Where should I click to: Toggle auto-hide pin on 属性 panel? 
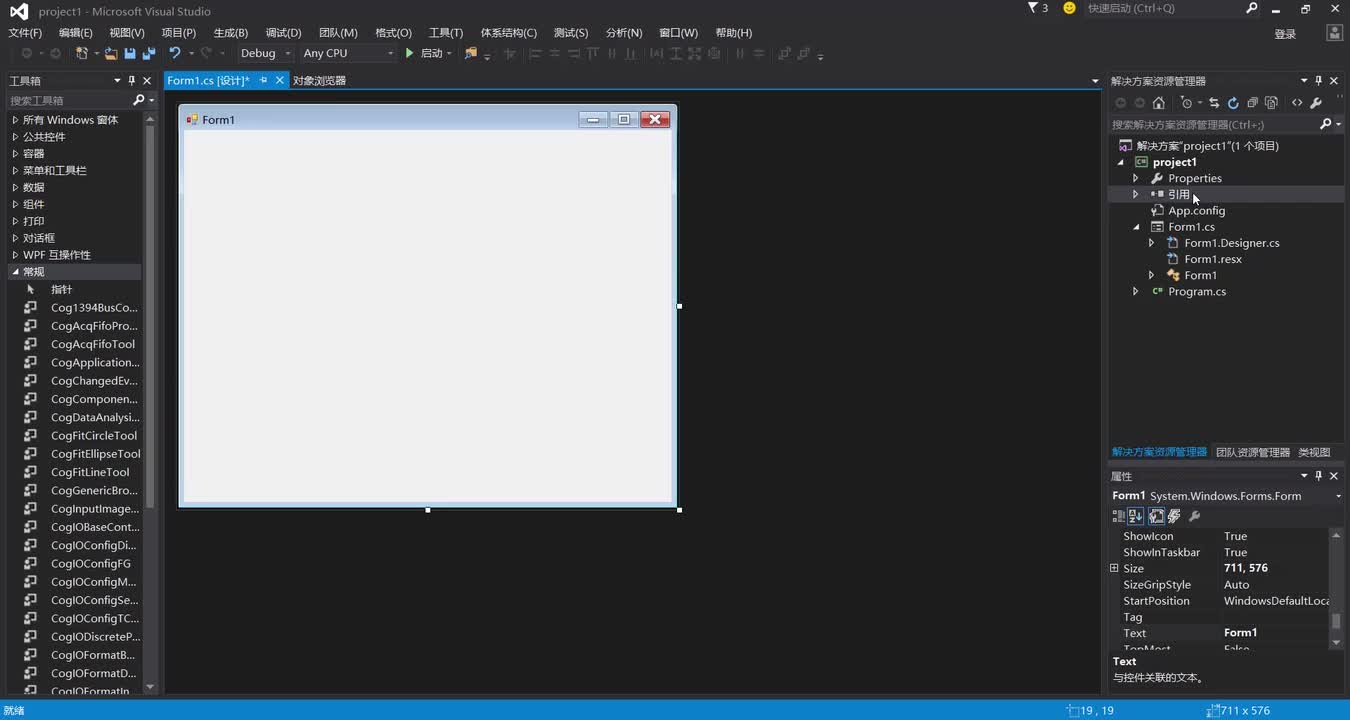point(1318,476)
